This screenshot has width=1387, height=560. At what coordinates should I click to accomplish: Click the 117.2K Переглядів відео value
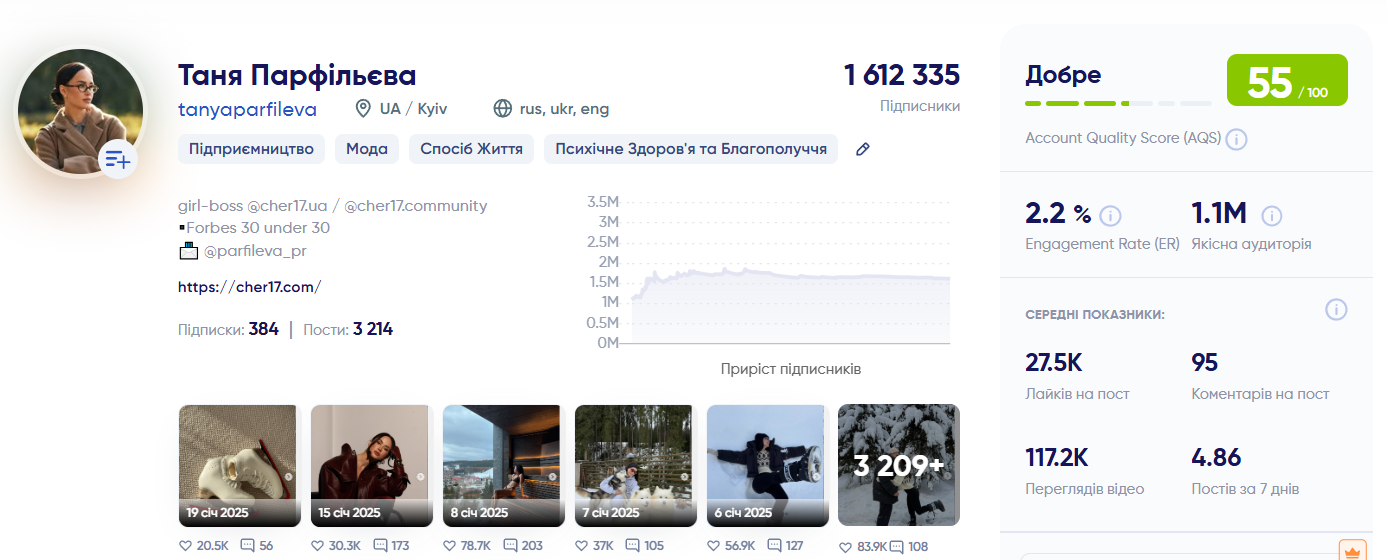tap(1057, 458)
